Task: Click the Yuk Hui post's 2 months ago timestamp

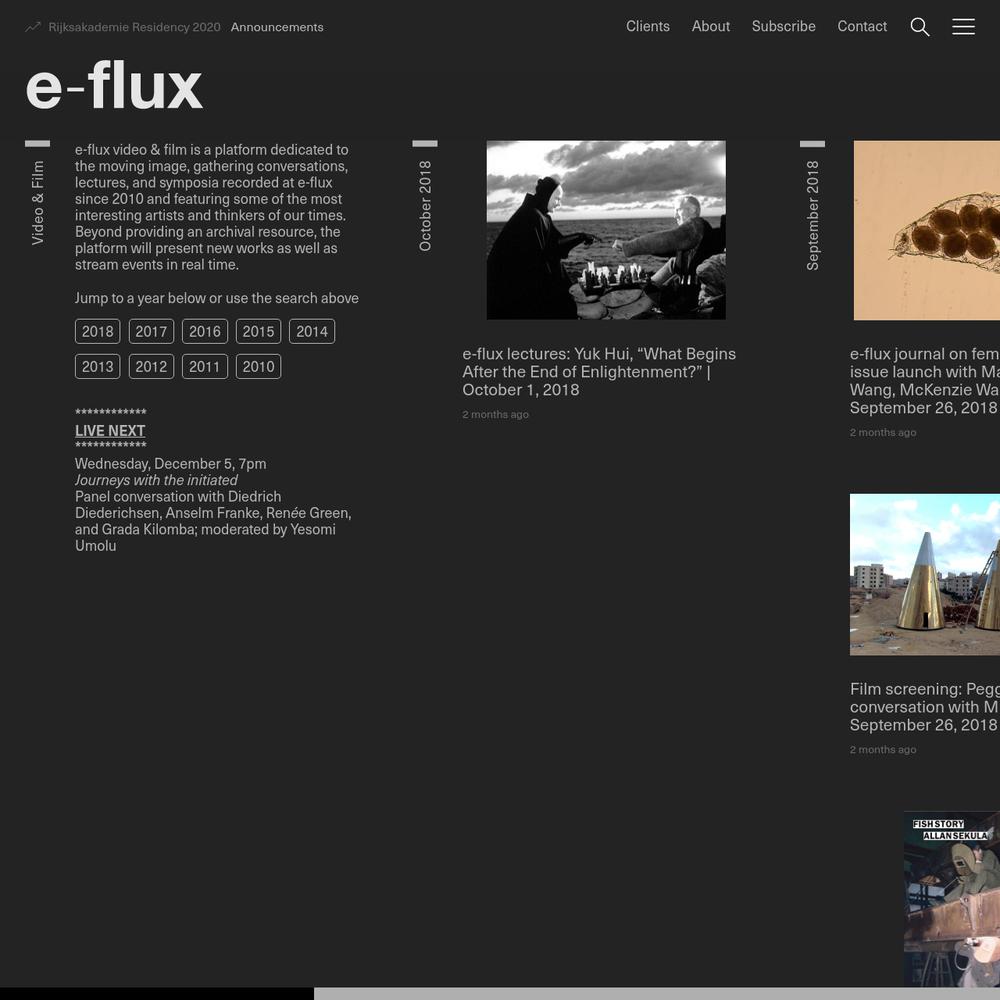Action: [496, 415]
